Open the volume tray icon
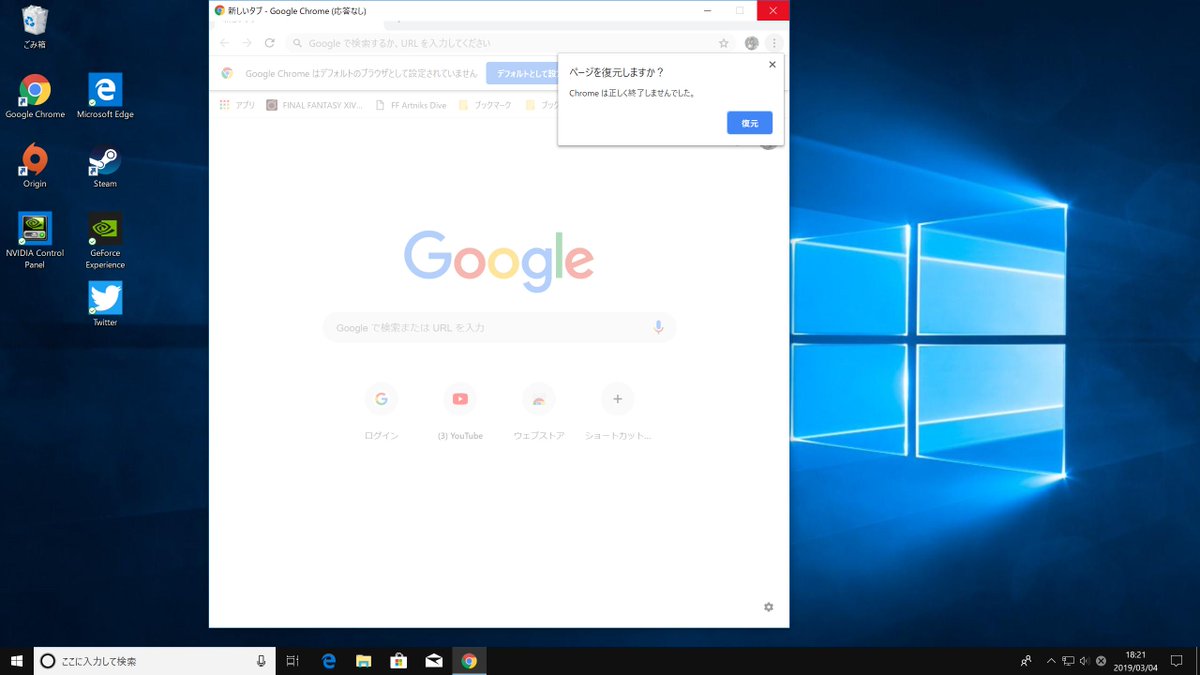The height and width of the screenshot is (675, 1200). coord(1084,661)
